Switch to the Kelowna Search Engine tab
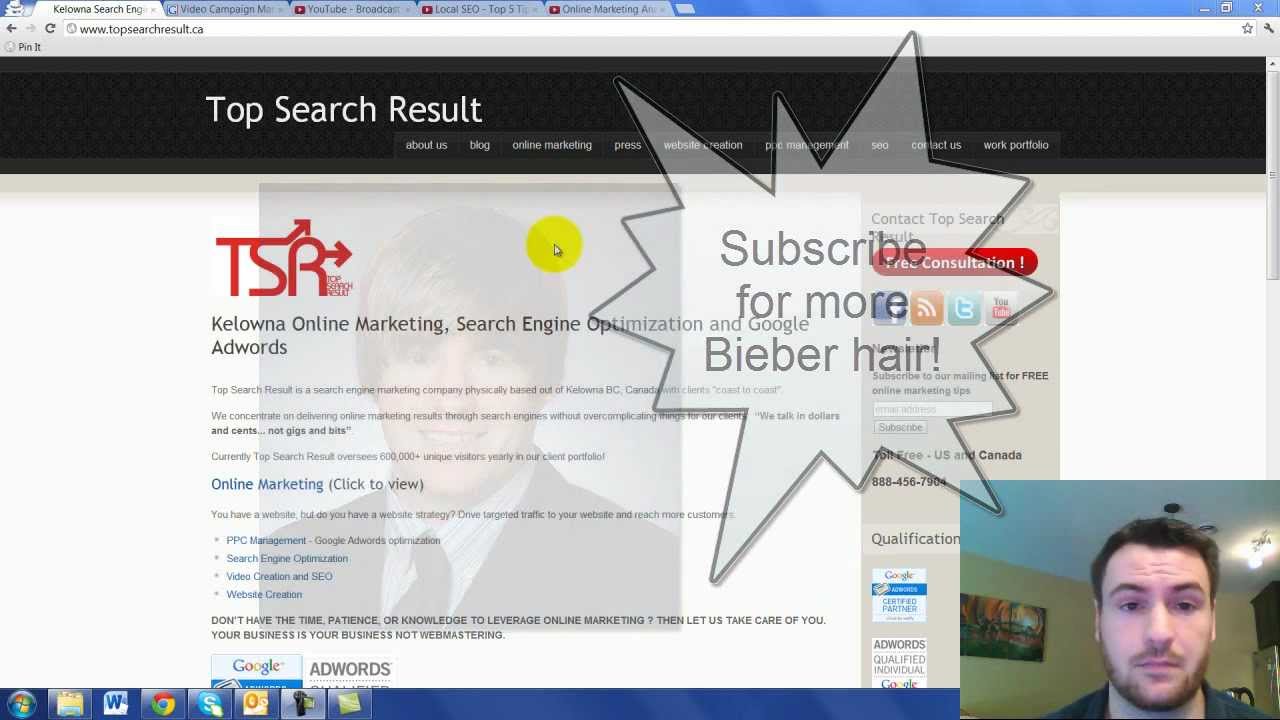This screenshot has width=1280, height=720. pos(98,9)
